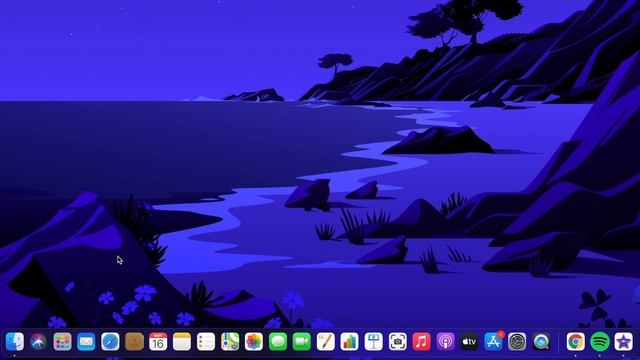
Task: Launch the Music app
Action: (x=422, y=342)
